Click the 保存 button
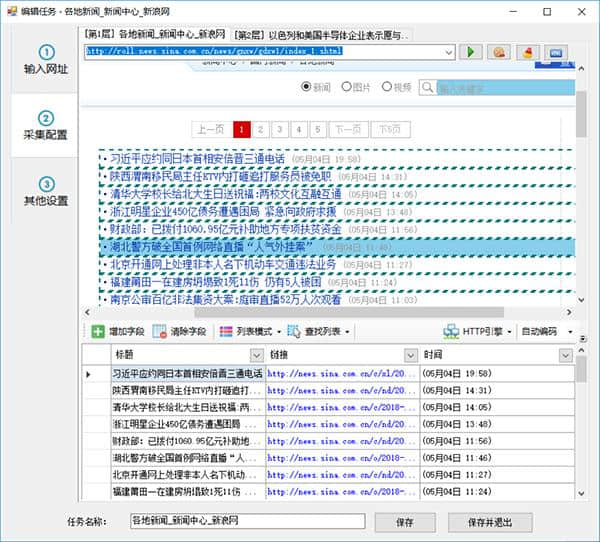Image resolution: width=600 pixels, height=542 pixels. 405,521
